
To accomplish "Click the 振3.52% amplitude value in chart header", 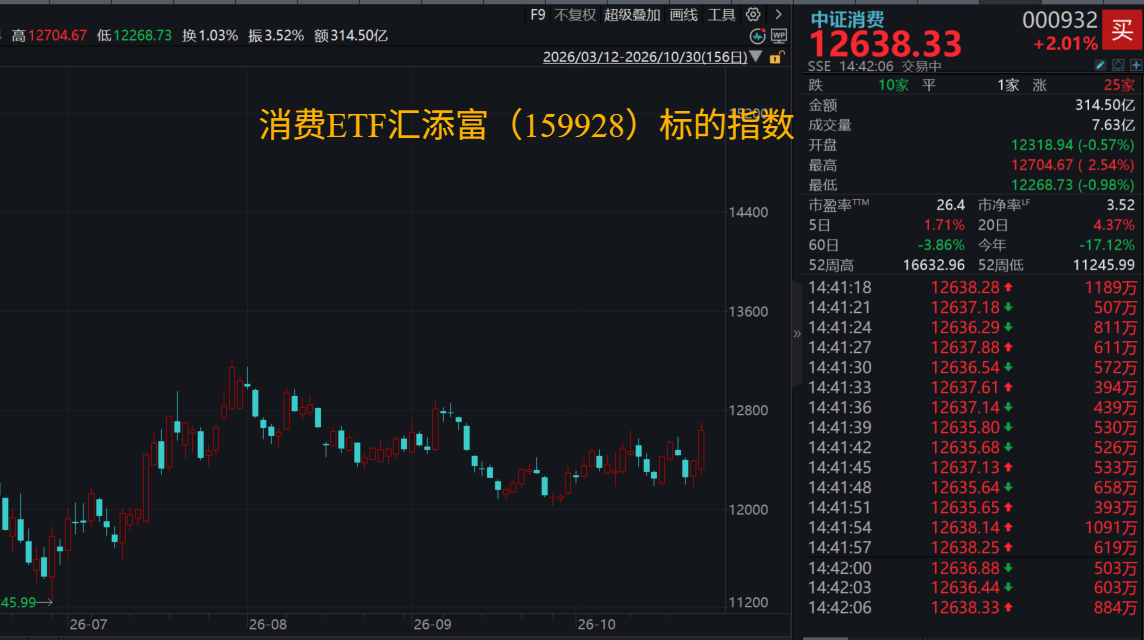I will pos(276,35).
